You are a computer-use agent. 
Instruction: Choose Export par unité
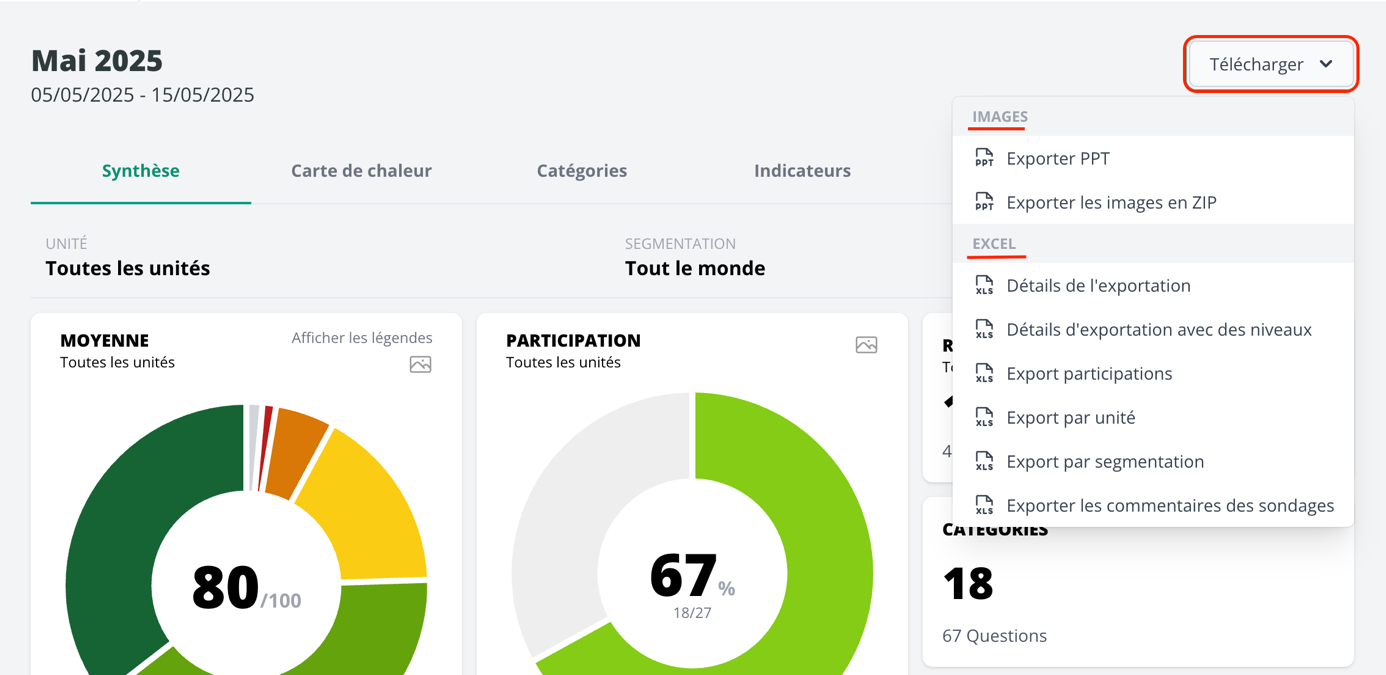(x=1153, y=417)
